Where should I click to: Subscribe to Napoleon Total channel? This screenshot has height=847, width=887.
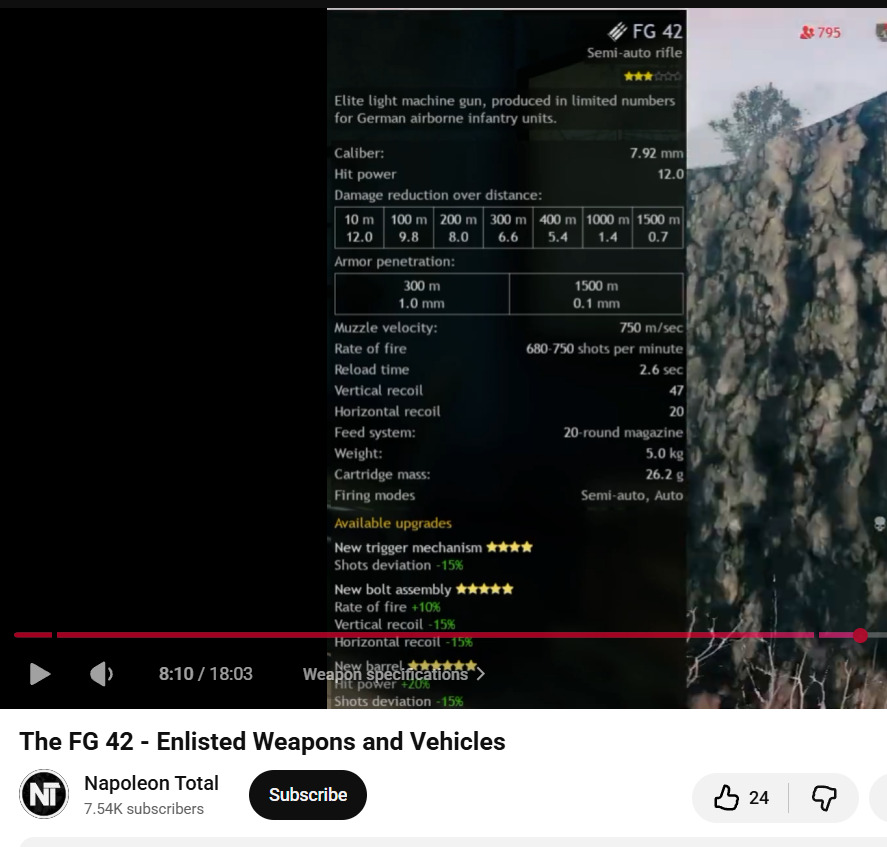(308, 795)
